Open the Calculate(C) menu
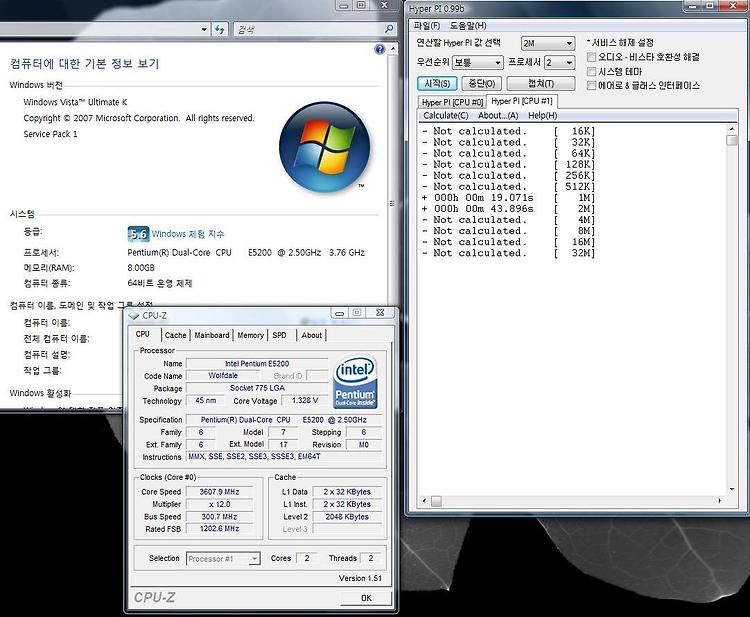750x617 pixels. pyautogui.click(x=445, y=115)
